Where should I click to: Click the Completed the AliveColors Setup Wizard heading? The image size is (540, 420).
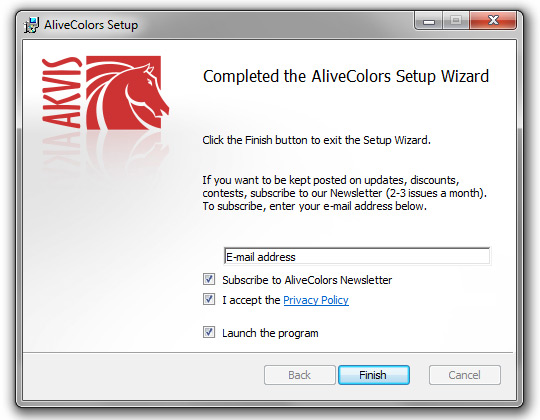[346, 76]
